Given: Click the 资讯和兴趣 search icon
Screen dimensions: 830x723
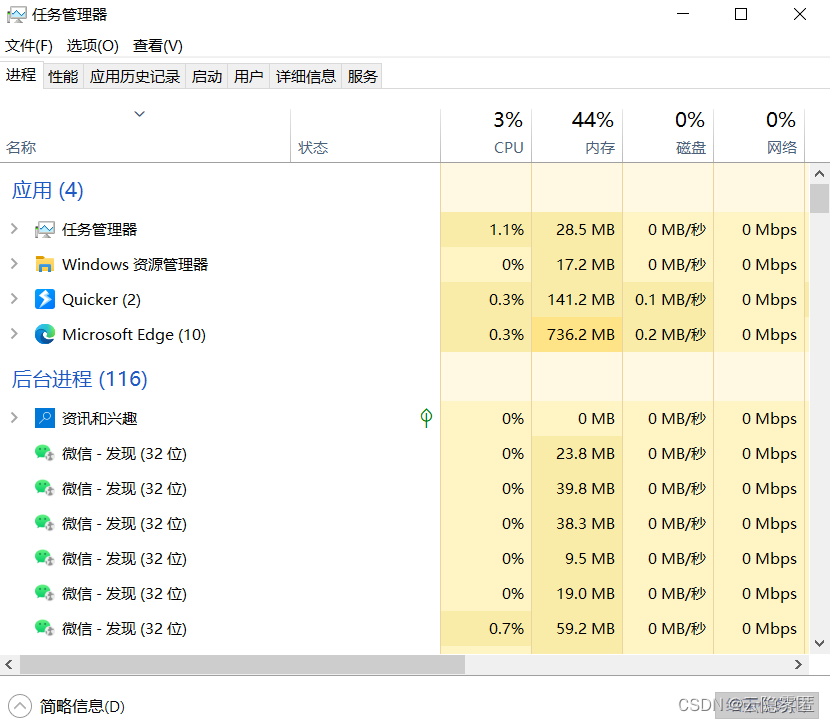Looking at the screenshot, I should pyautogui.click(x=44, y=418).
